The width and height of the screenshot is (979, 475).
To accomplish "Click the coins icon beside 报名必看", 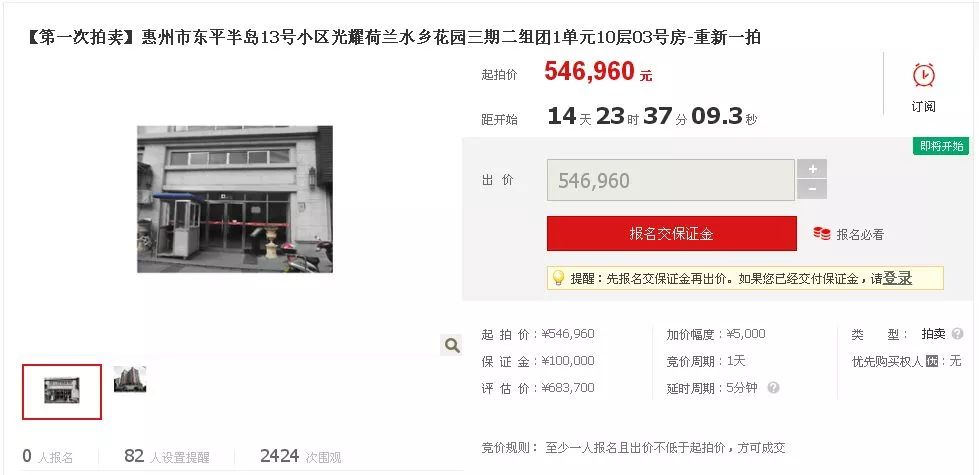I will coord(821,234).
